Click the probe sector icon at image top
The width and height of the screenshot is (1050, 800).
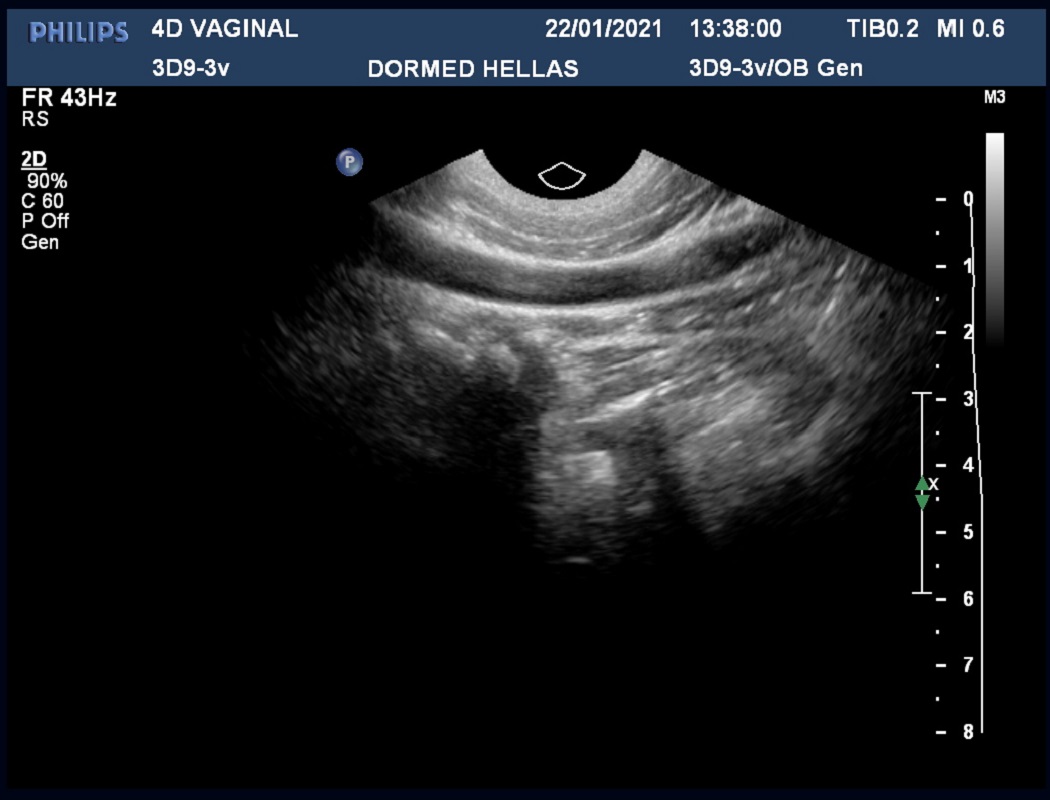click(x=561, y=176)
